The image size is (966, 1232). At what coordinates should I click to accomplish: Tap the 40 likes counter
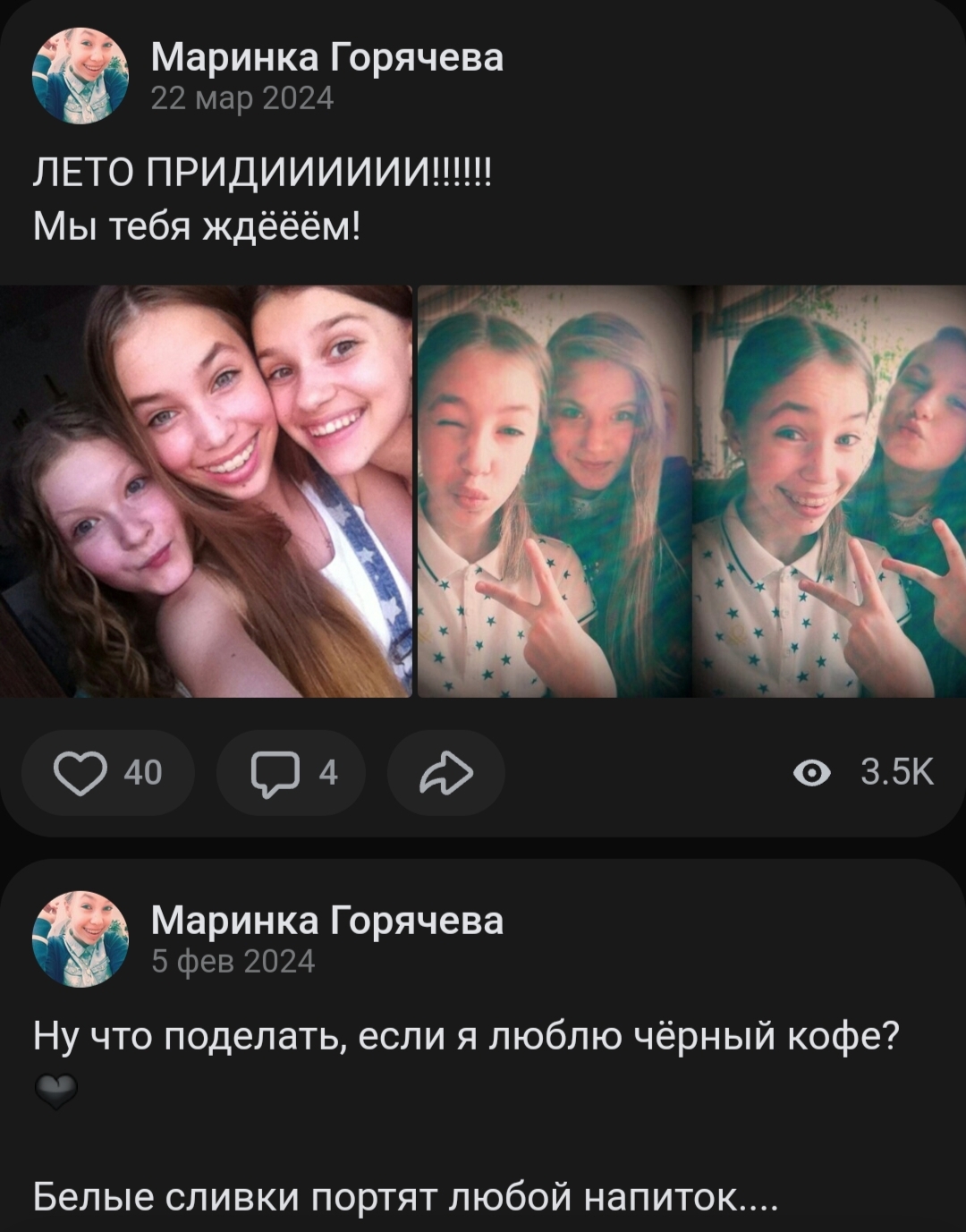pos(143,773)
